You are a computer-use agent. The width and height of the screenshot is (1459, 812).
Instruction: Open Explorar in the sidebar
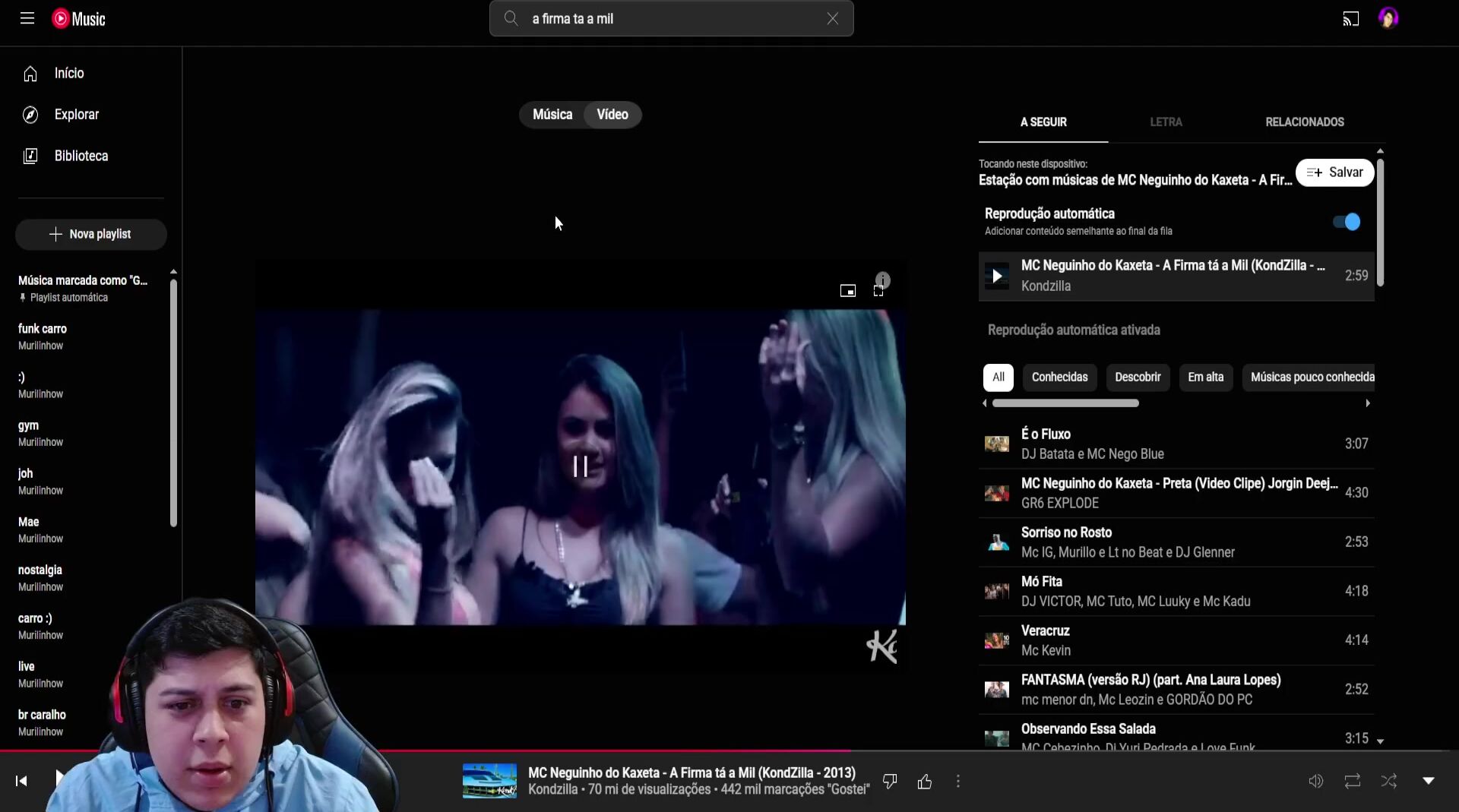point(91,115)
